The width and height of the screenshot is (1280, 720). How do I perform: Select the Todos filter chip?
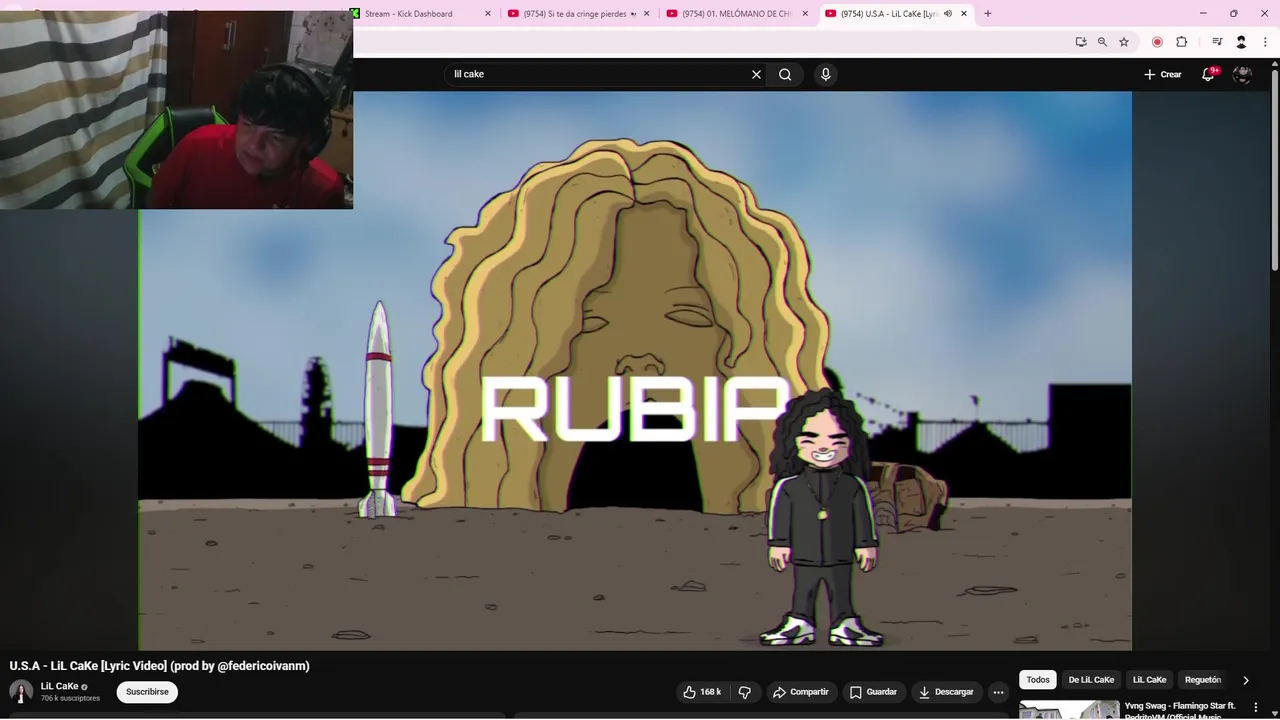1038,680
